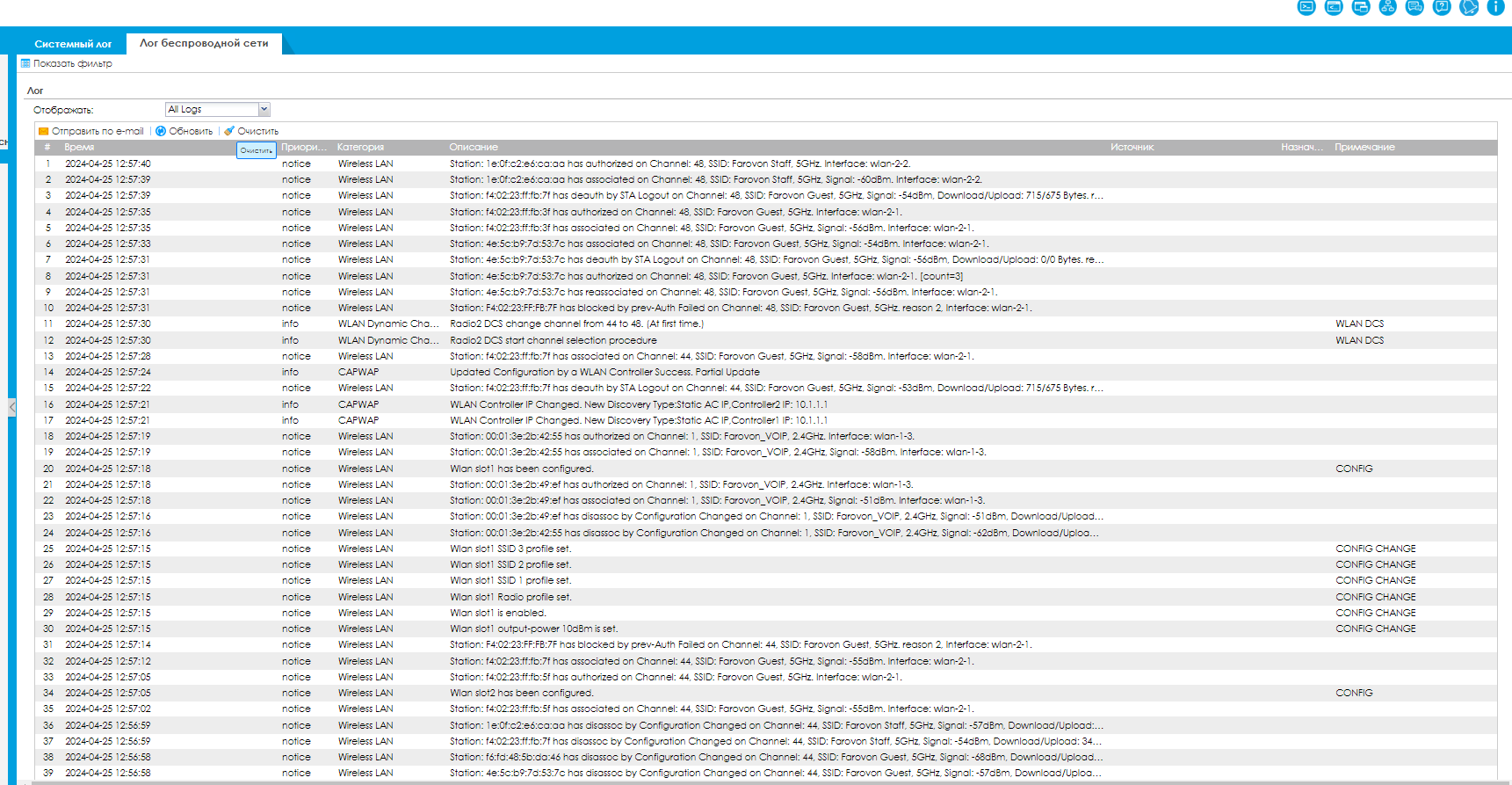The height and width of the screenshot is (785, 1512).
Task: Click WLAN DCS note in row 12
Action: (x=1360, y=340)
